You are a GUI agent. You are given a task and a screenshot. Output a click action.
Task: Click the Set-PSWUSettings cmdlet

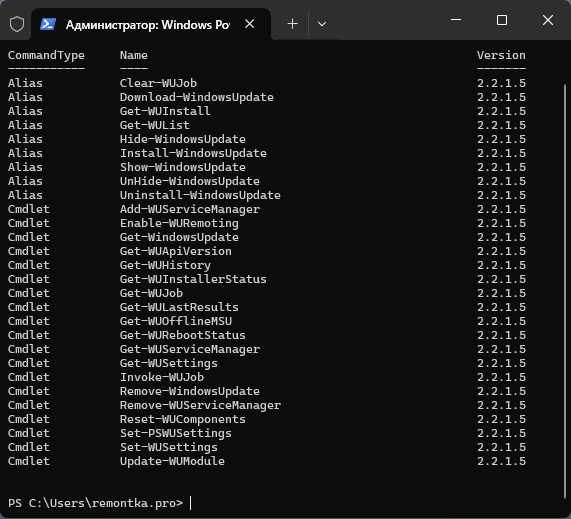[176, 433]
